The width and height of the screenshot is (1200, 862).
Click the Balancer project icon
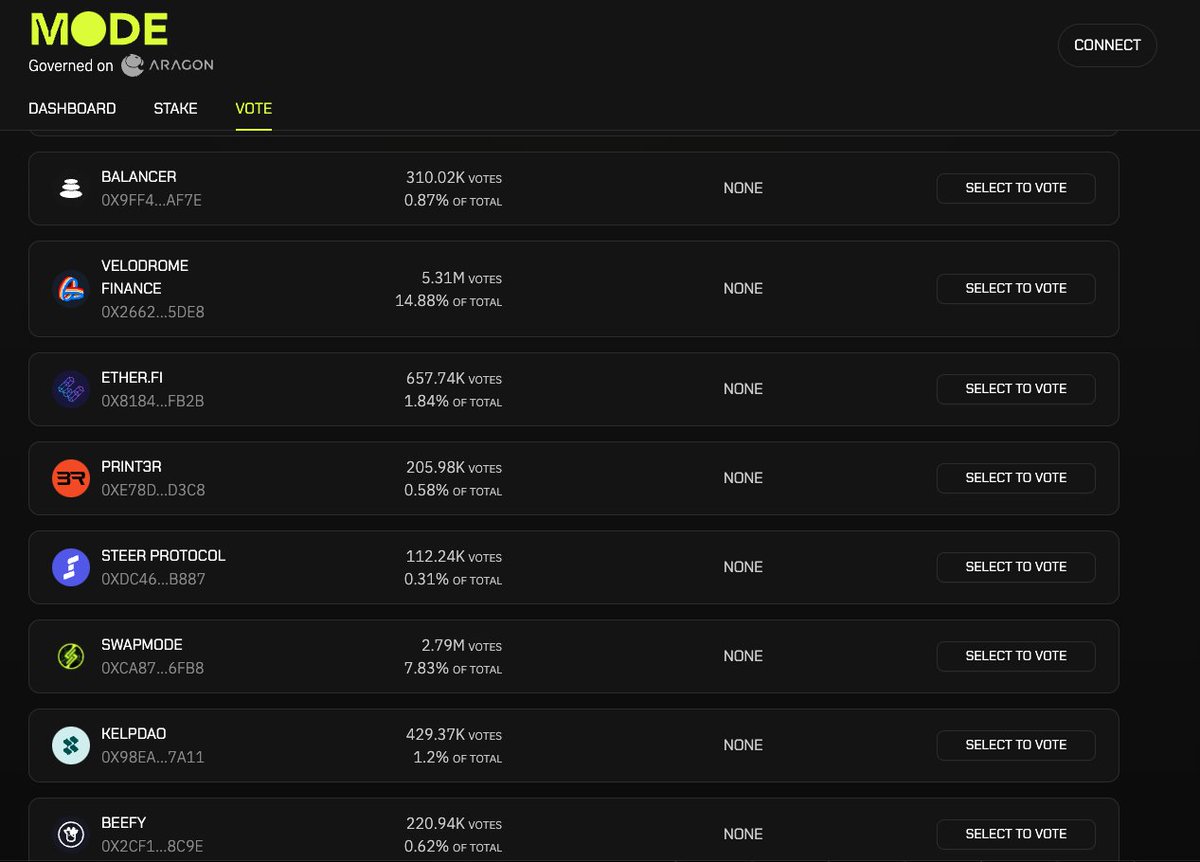tap(71, 188)
